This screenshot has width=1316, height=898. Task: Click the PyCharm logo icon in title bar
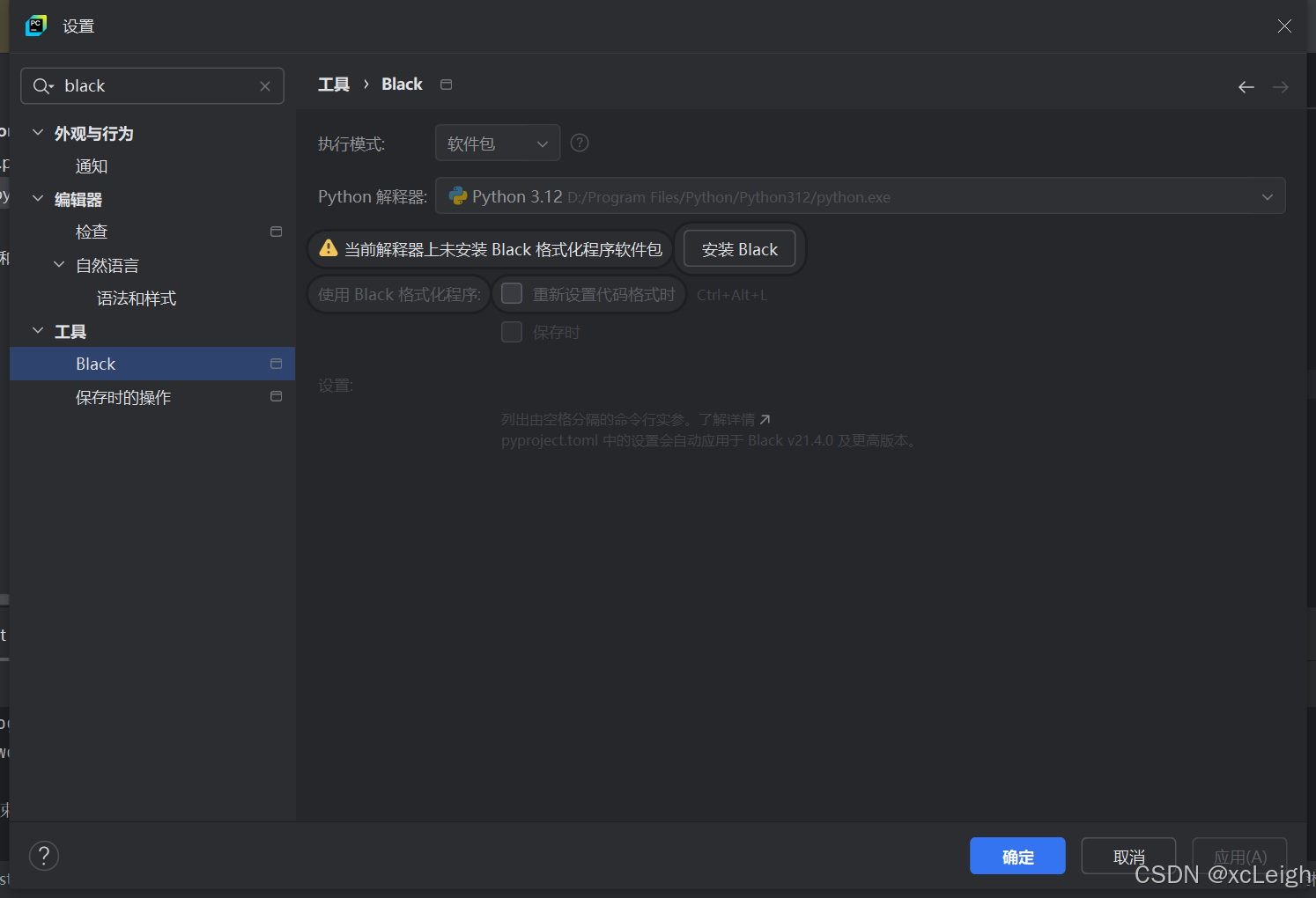pyautogui.click(x=36, y=26)
